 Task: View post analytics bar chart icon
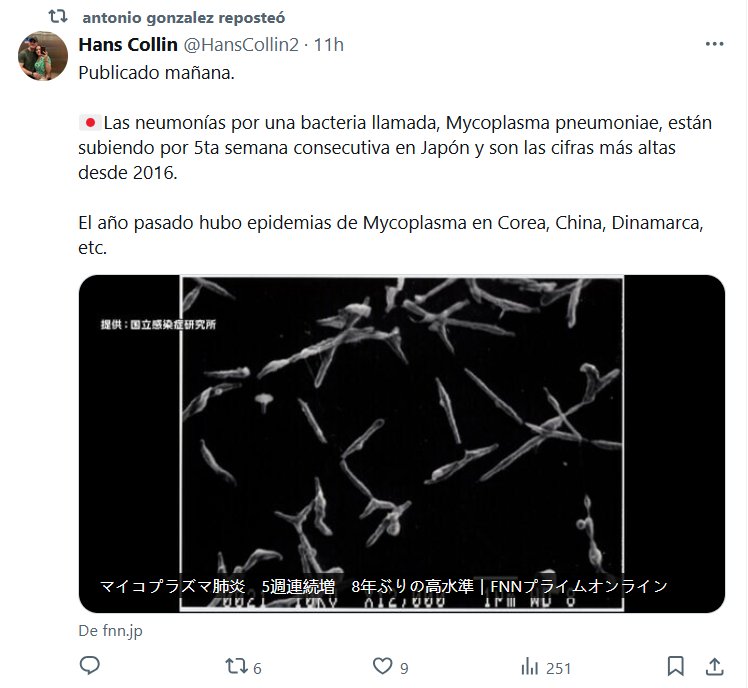tap(530, 666)
